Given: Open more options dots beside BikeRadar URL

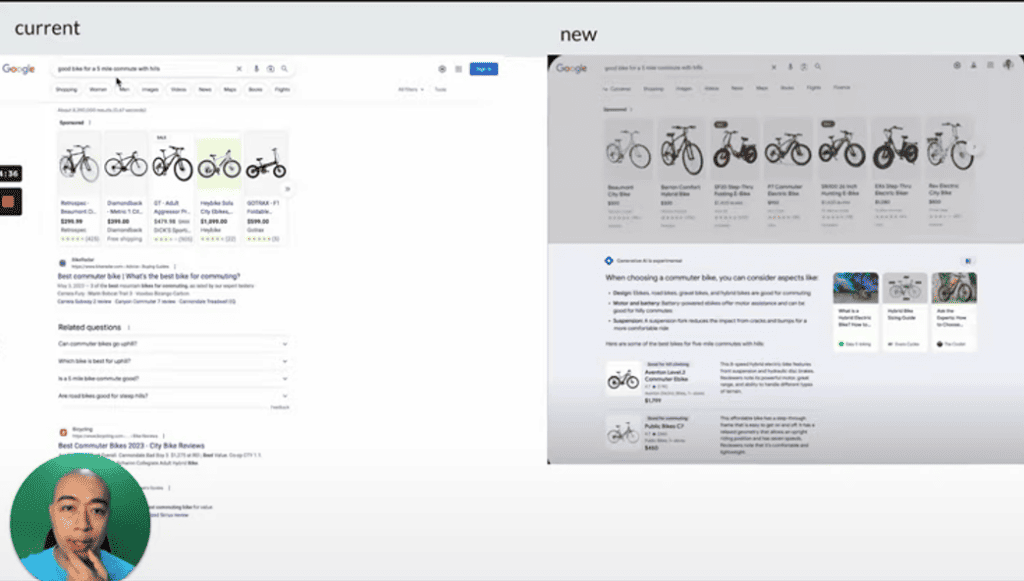Looking at the screenshot, I should coord(174,266).
